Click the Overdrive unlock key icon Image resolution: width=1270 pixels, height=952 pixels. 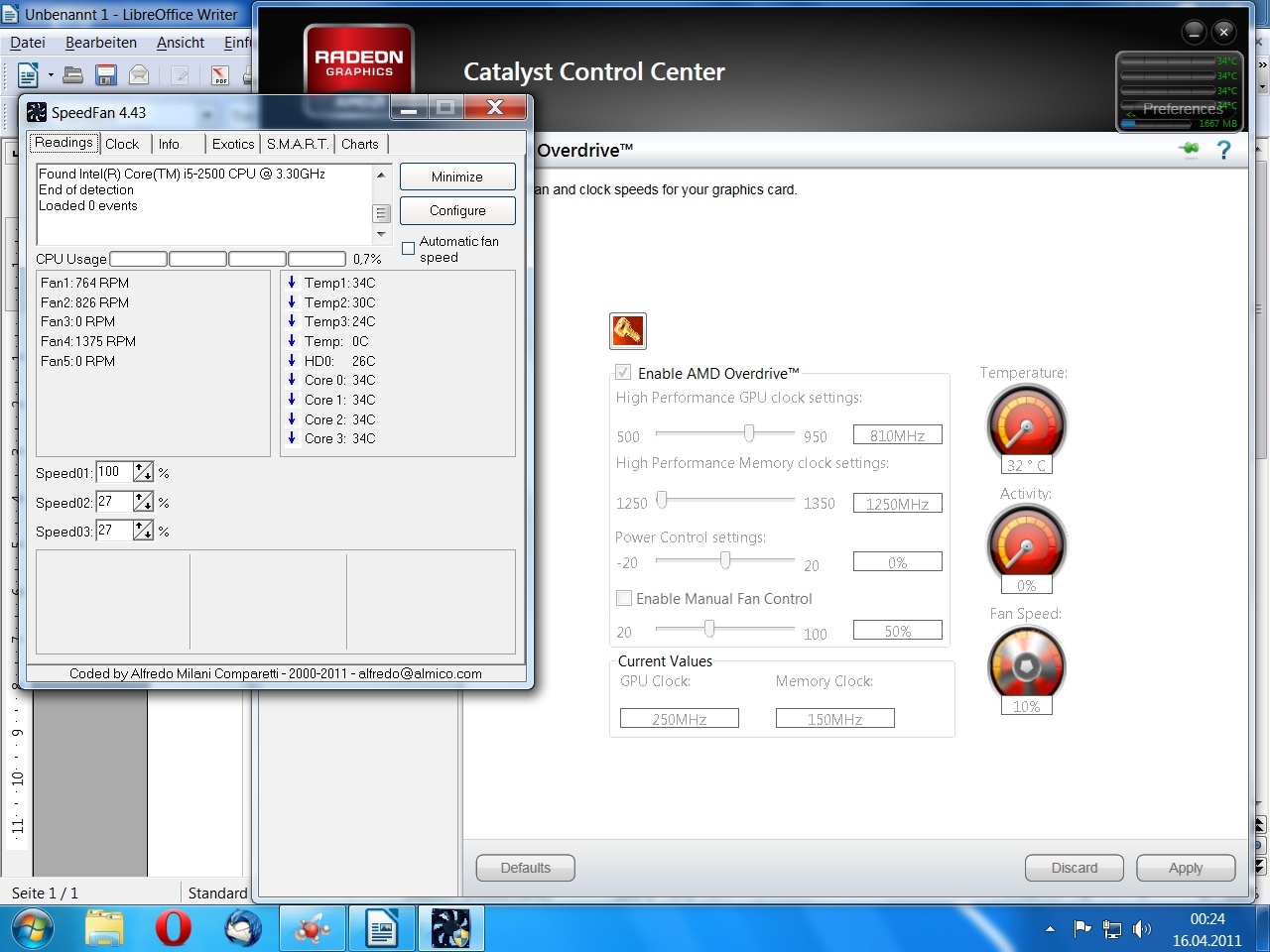[x=628, y=331]
